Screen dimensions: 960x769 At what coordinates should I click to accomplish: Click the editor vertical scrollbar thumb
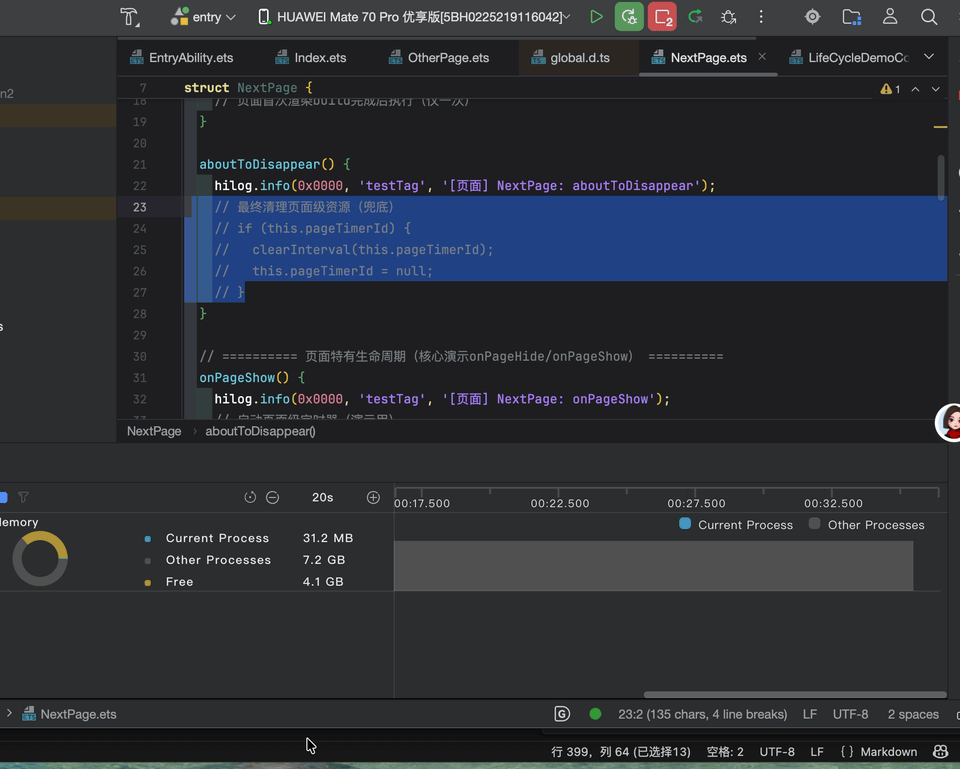click(940, 178)
